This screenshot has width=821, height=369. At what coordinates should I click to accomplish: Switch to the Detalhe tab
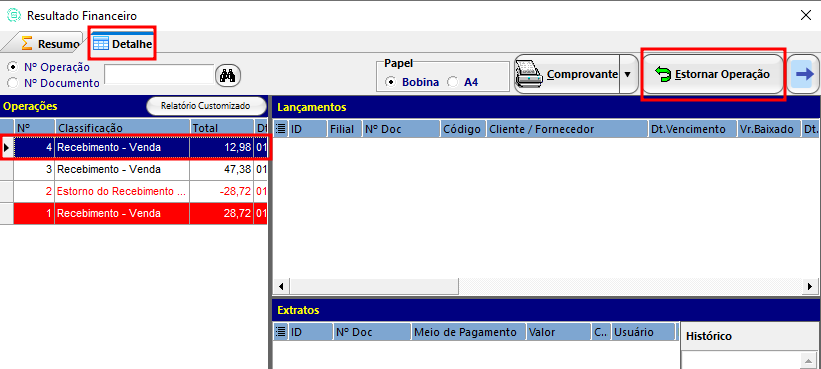coord(123,44)
